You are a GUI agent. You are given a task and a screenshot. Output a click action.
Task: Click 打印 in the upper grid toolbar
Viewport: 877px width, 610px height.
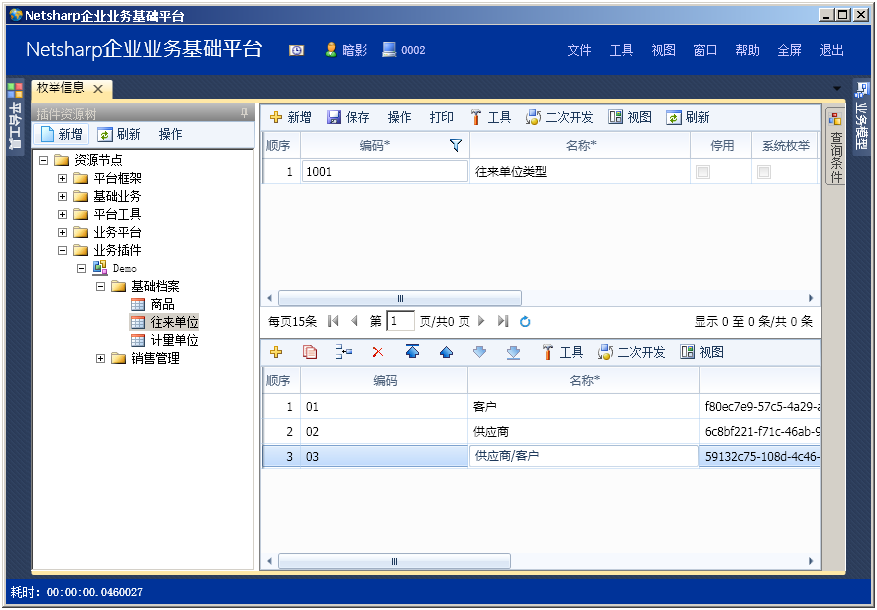(x=441, y=117)
